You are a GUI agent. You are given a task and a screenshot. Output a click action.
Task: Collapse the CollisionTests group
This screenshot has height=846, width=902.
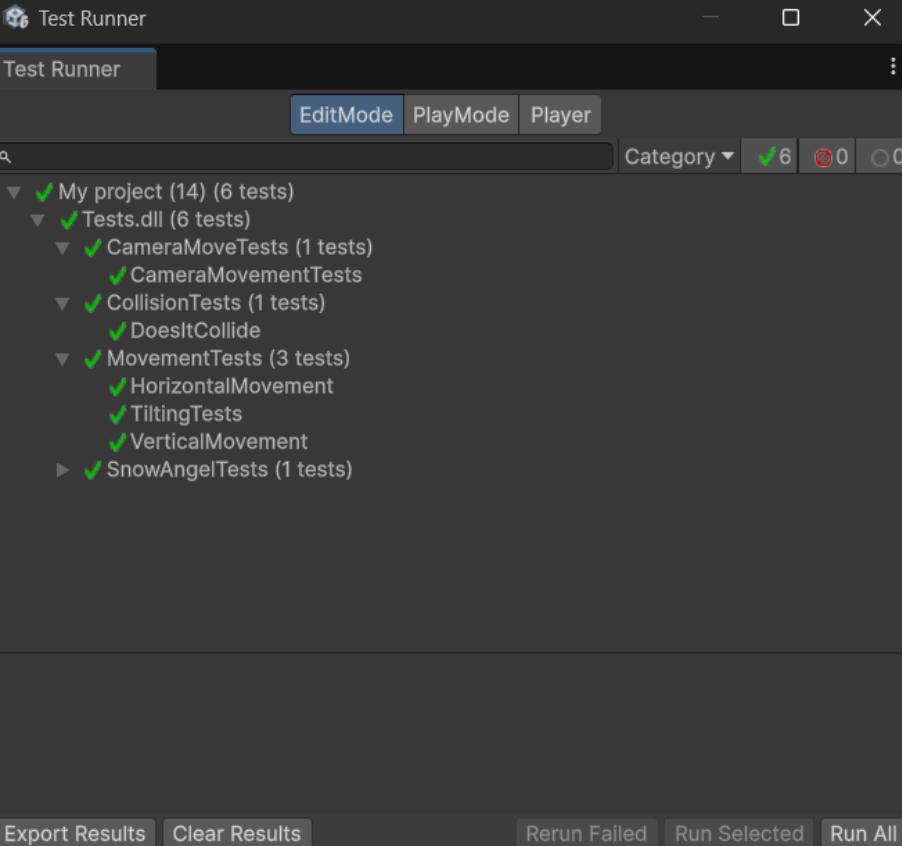pyautogui.click(x=62, y=303)
